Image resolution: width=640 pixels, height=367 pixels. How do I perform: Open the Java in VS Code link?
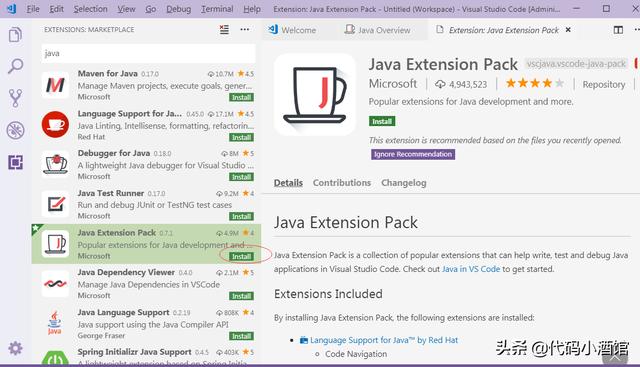point(471,269)
